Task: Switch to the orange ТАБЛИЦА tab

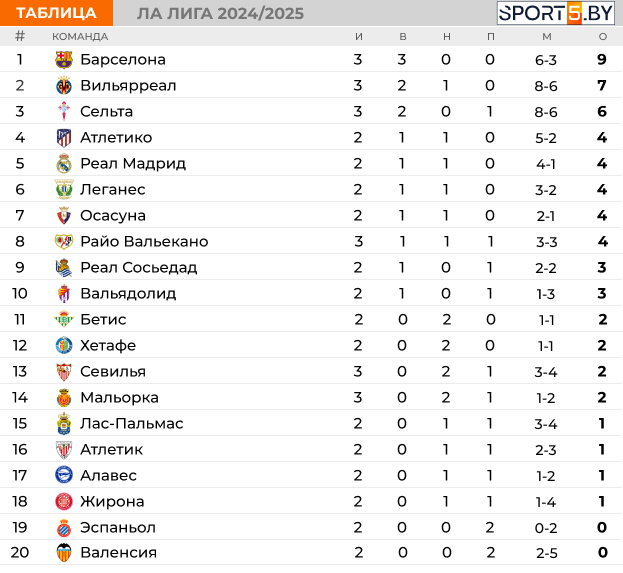Action: click(56, 13)
